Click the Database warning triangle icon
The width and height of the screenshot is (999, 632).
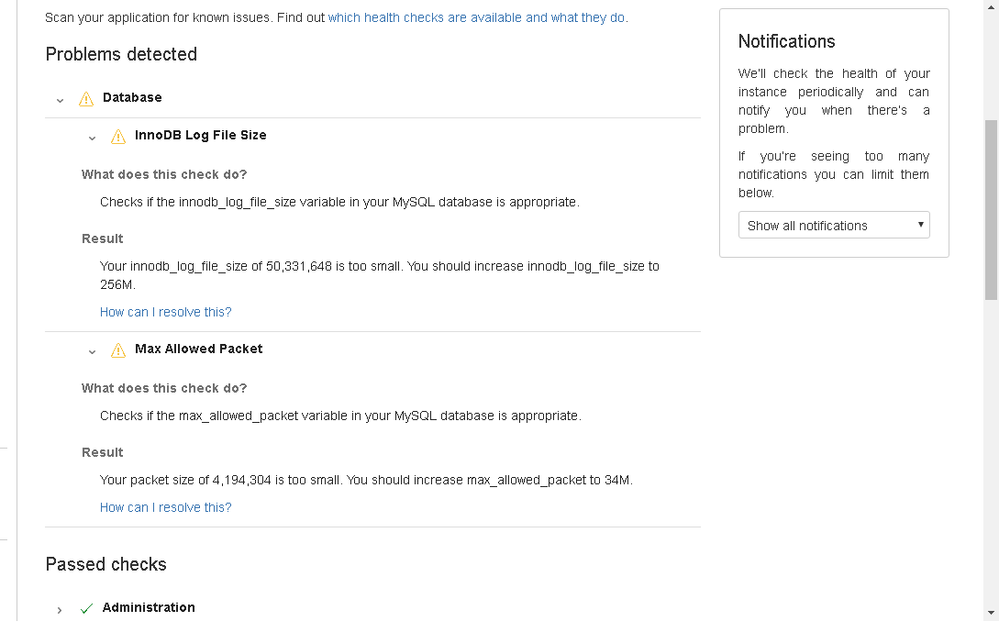86,99
